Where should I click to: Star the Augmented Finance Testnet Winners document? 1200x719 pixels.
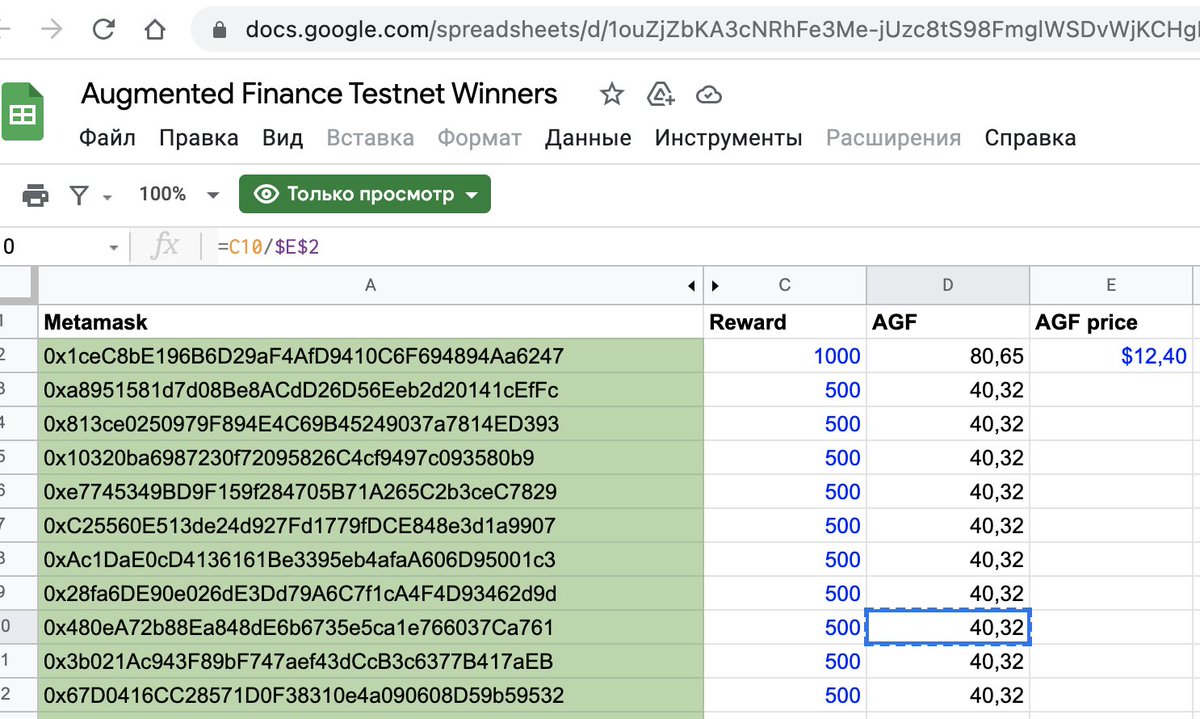coord(611,95)
